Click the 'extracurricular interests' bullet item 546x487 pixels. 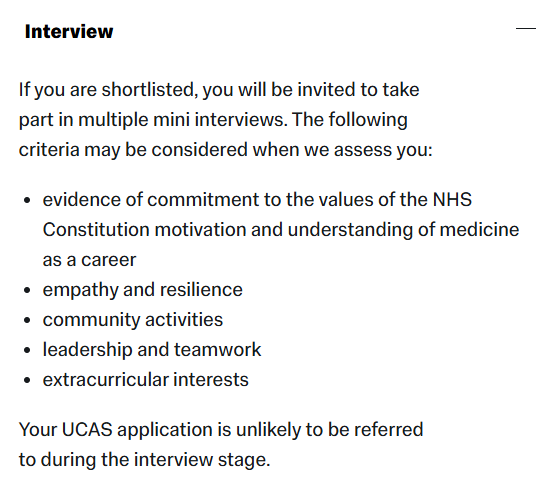tap(146, 379)
